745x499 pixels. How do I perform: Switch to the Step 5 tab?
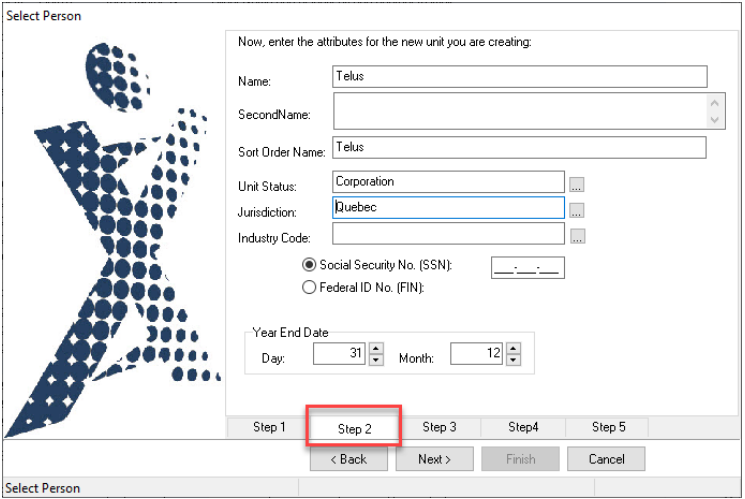click(608, 427)
